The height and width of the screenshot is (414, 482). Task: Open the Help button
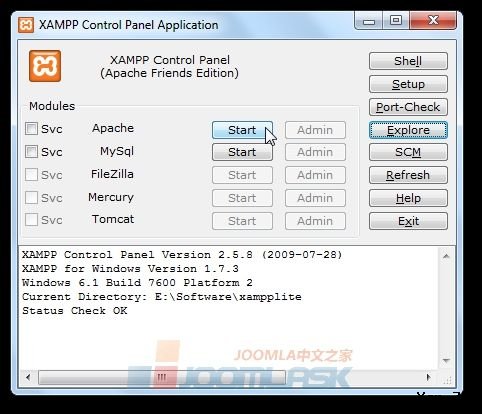click(x=408, y=198)
